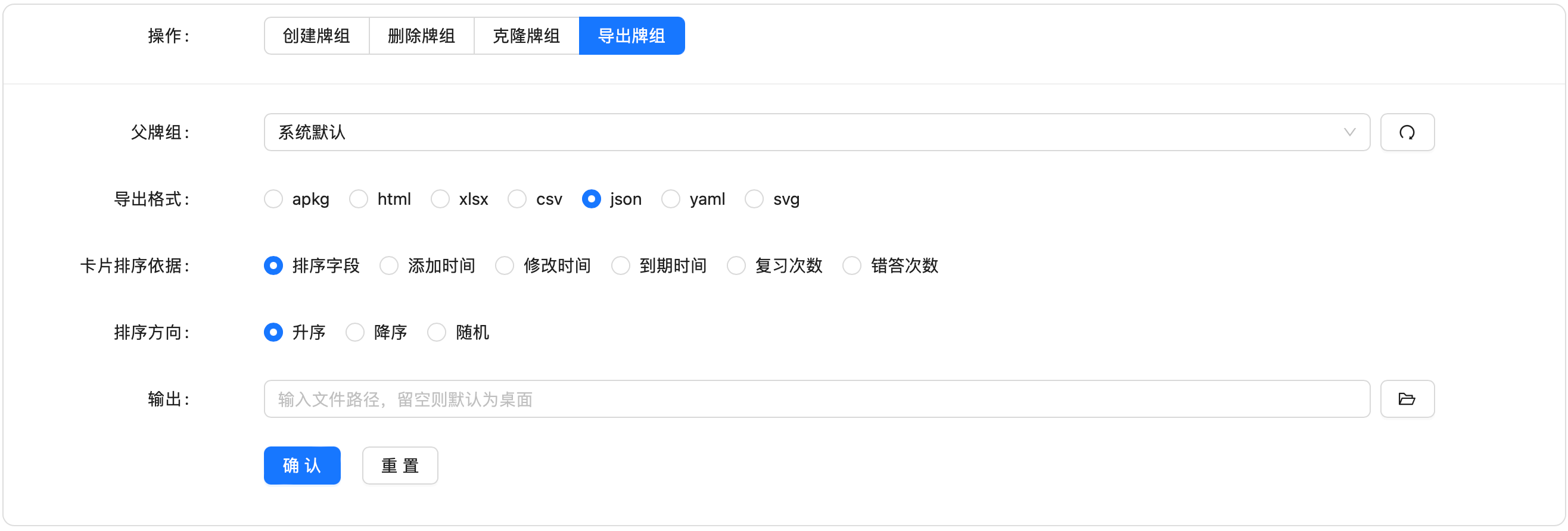Click the 输出 file path input field
Image resolution: width=1568 pixels, height=531 pixels.
coord(817,399)
